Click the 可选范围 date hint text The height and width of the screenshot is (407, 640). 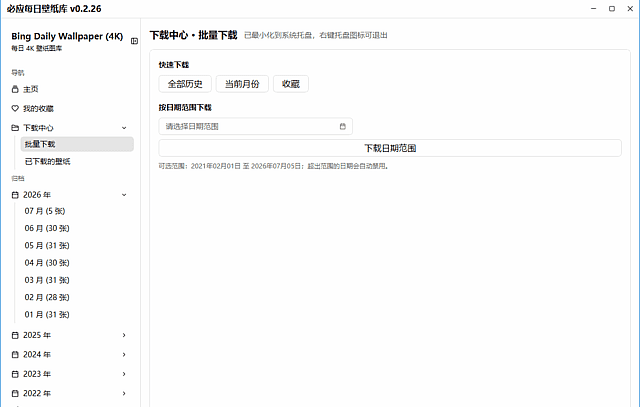tap(273, 166)
